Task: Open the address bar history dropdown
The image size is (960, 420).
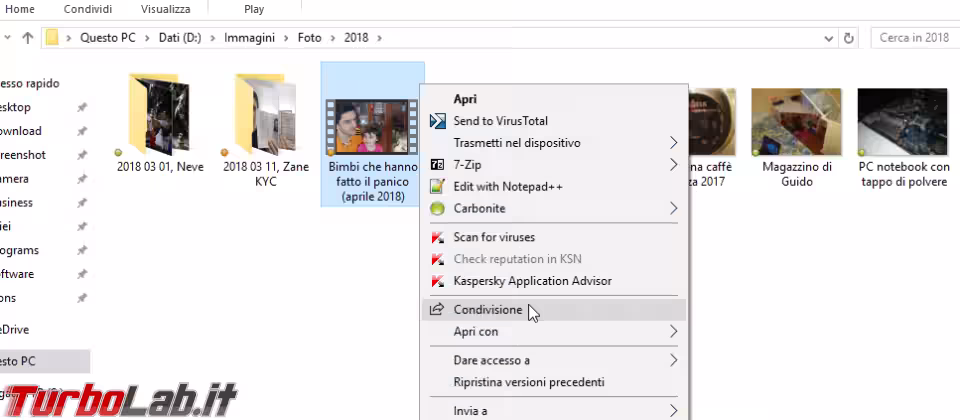Action: click(829, 38)
